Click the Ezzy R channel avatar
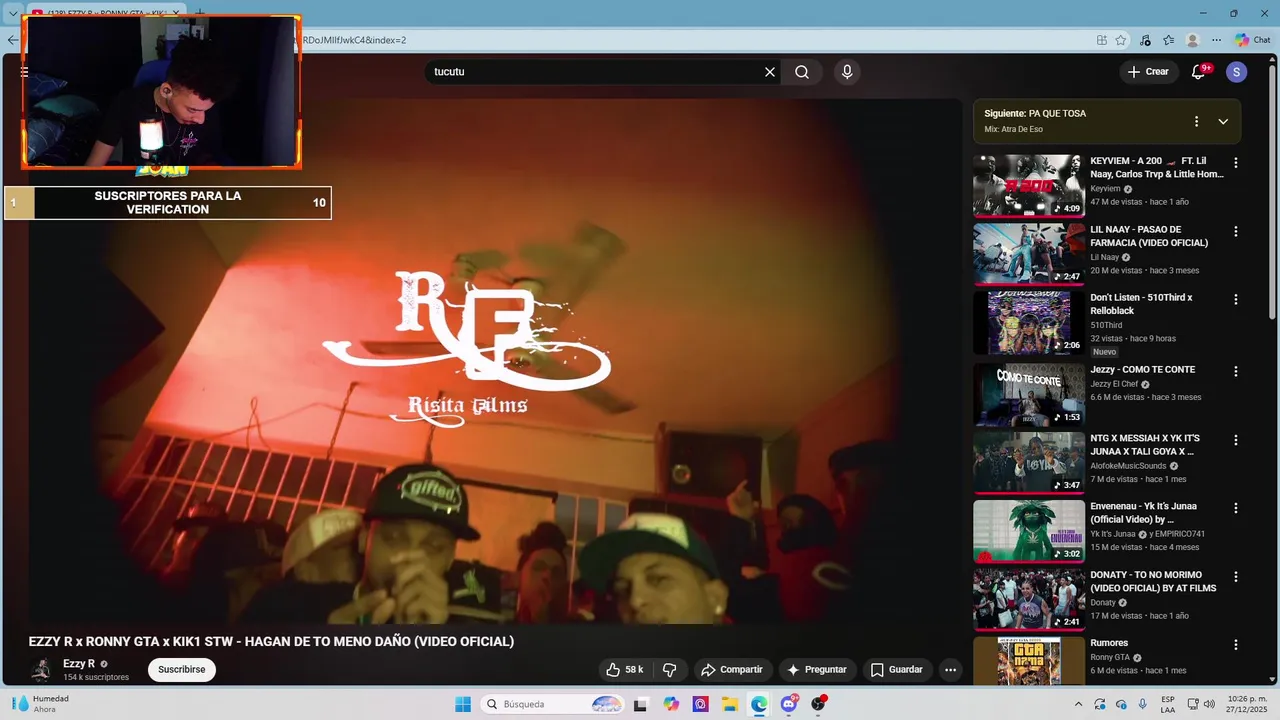The width and height of the screenshot is (1280, 720). [41, 670]
